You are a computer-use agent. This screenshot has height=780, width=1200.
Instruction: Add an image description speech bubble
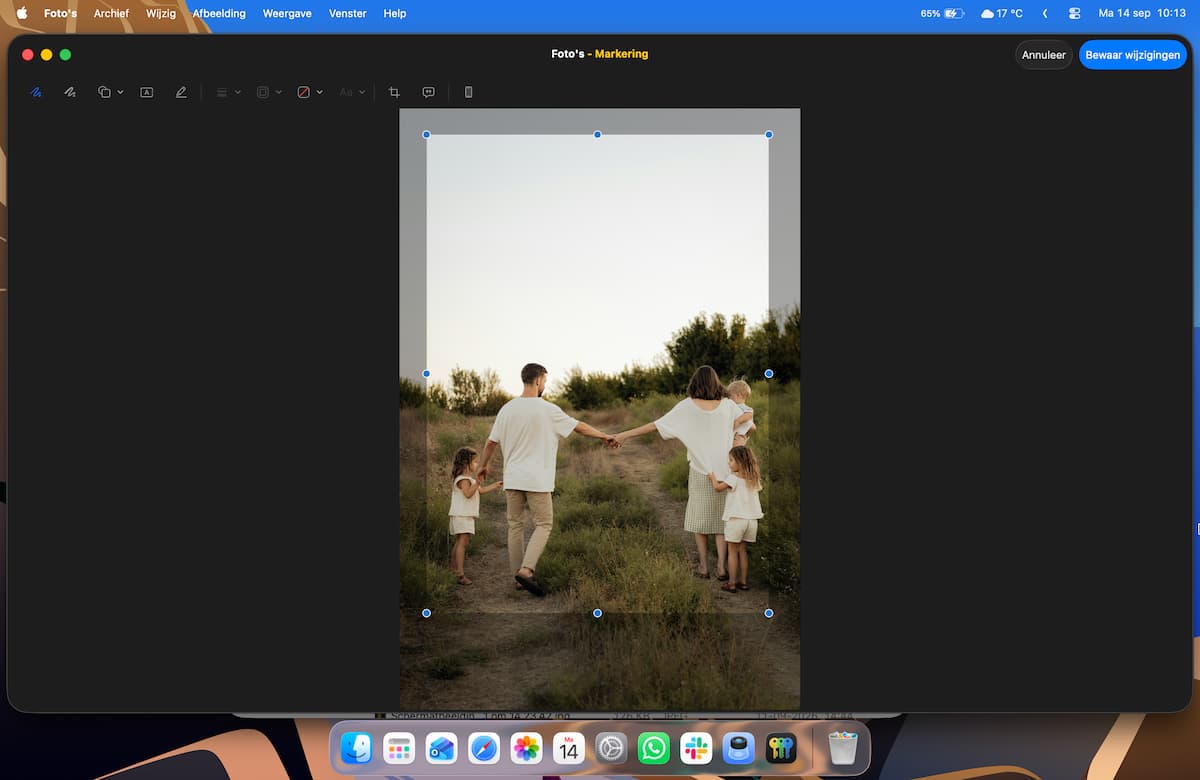click(428, 92)
